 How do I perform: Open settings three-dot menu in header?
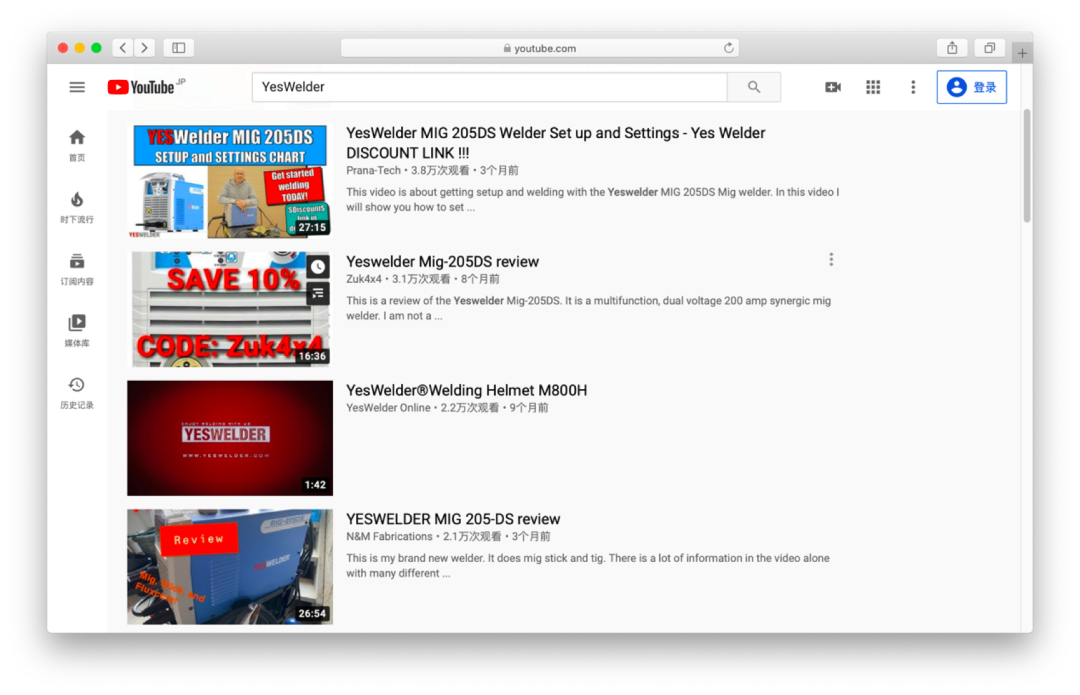[x=913, y=87]
